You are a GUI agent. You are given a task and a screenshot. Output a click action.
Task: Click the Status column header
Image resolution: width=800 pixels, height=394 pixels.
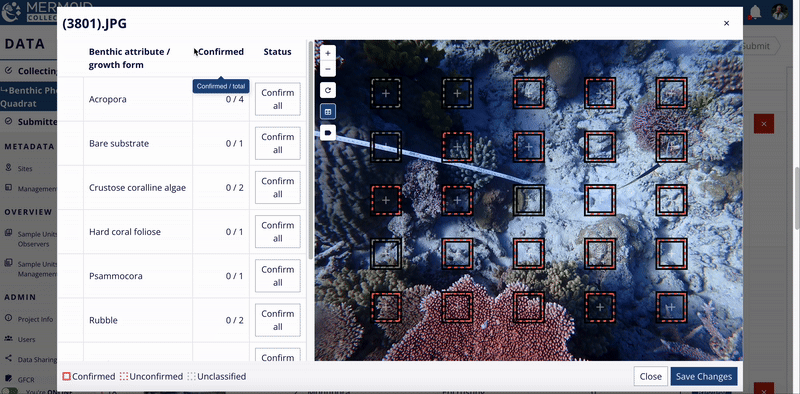pyautogui.click(x=278, y=52)
